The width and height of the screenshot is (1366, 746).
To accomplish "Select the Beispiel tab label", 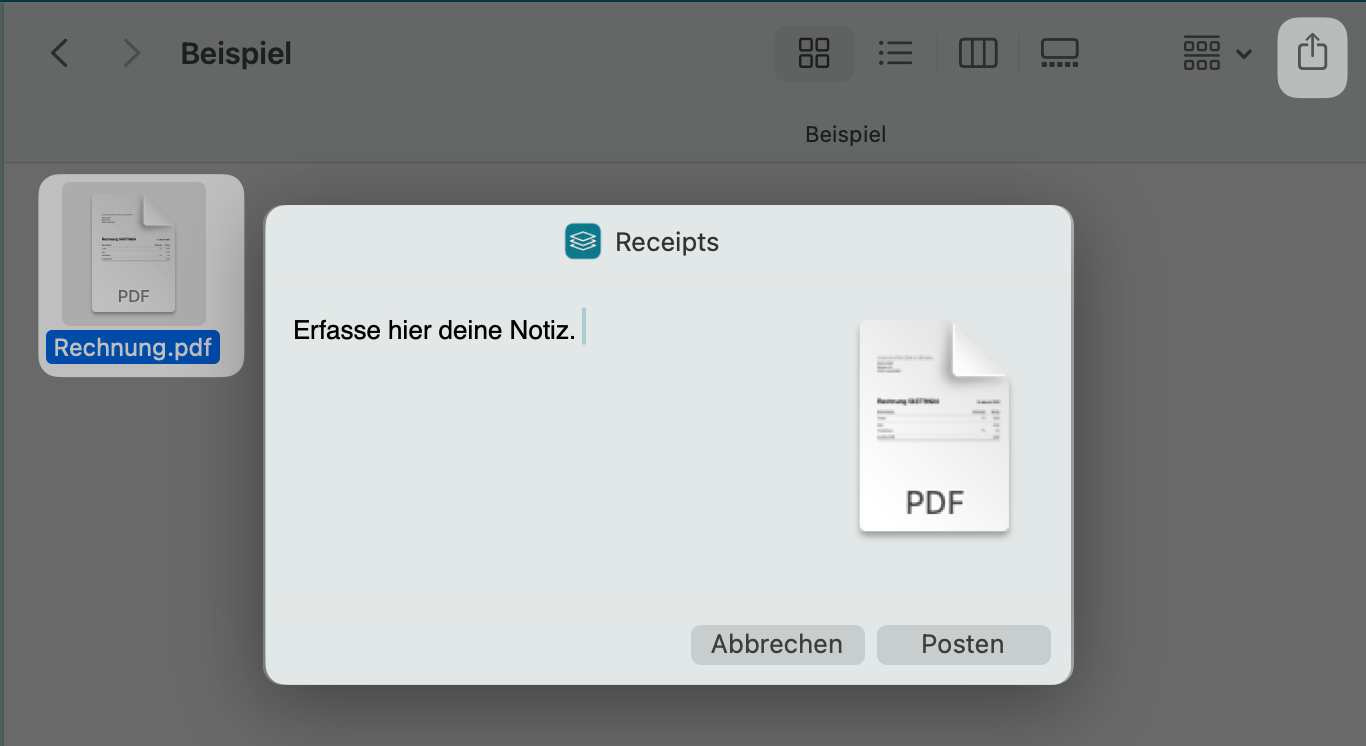I will point(845,134).
